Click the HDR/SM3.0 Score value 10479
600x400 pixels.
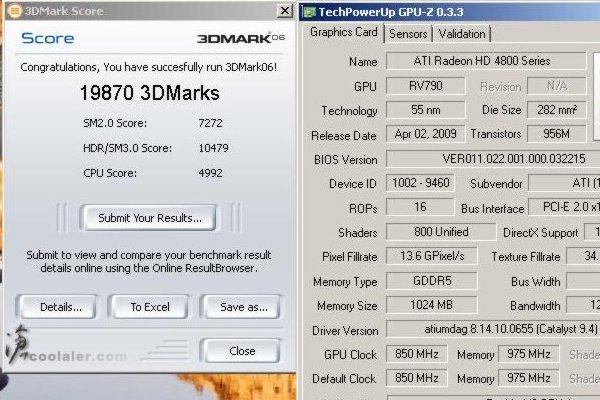[x=213, y=148]
